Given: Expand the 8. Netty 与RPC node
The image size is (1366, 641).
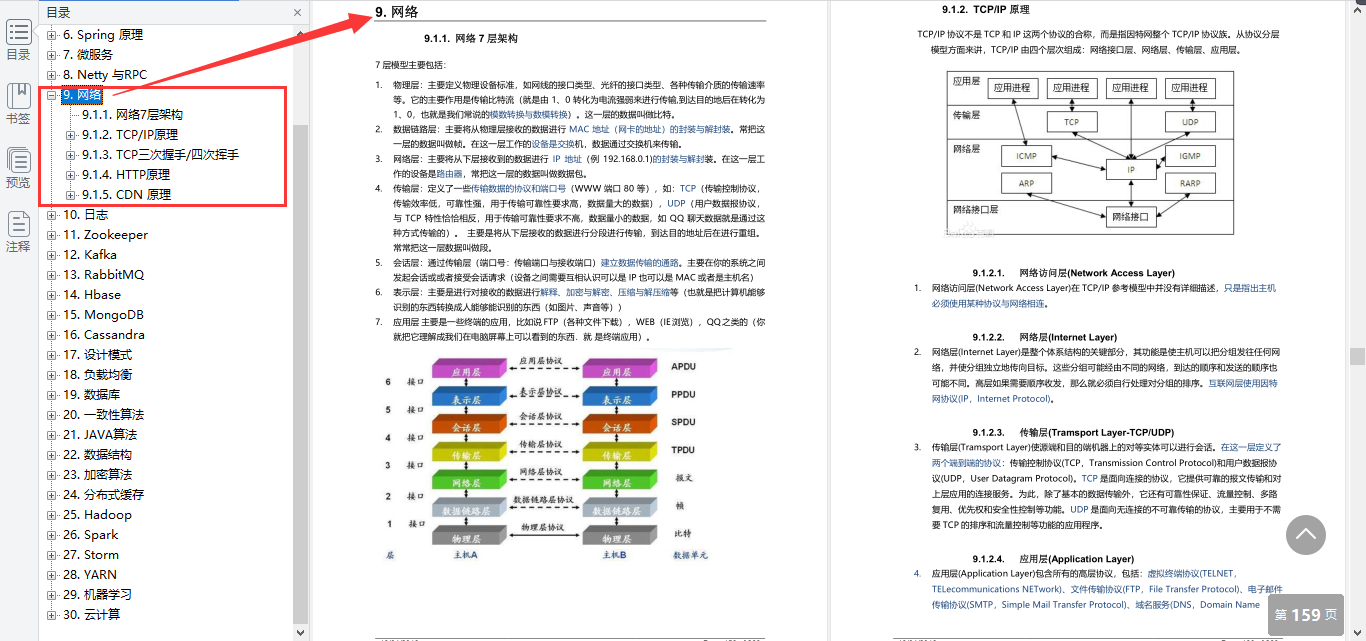Looking at the screenshot, I should [x=52, y=75].
